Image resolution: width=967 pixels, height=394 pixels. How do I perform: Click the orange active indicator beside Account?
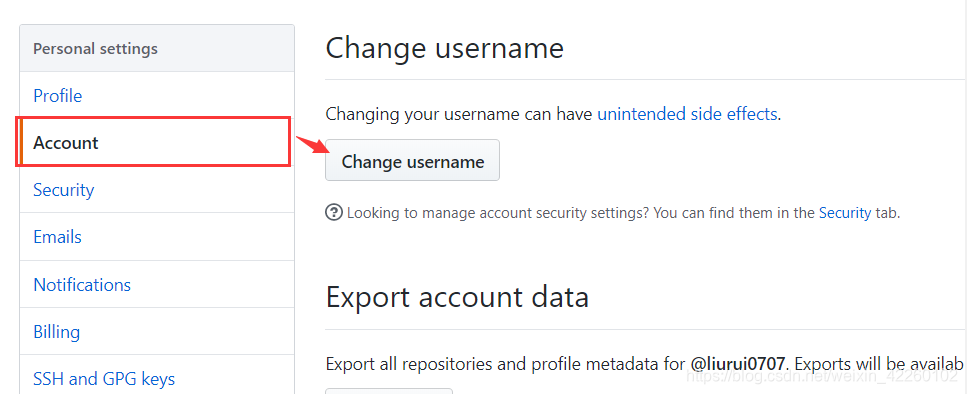(x=21, y=142)
